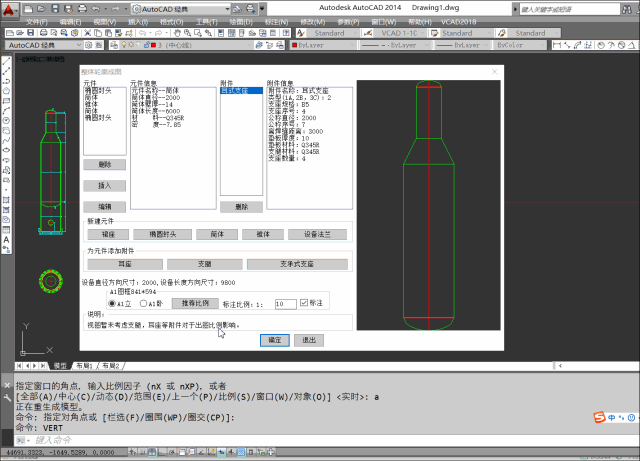This screenshot has width=640, height=461.
Task: Select the A1卧 radio button
Action: click(142, 303)
